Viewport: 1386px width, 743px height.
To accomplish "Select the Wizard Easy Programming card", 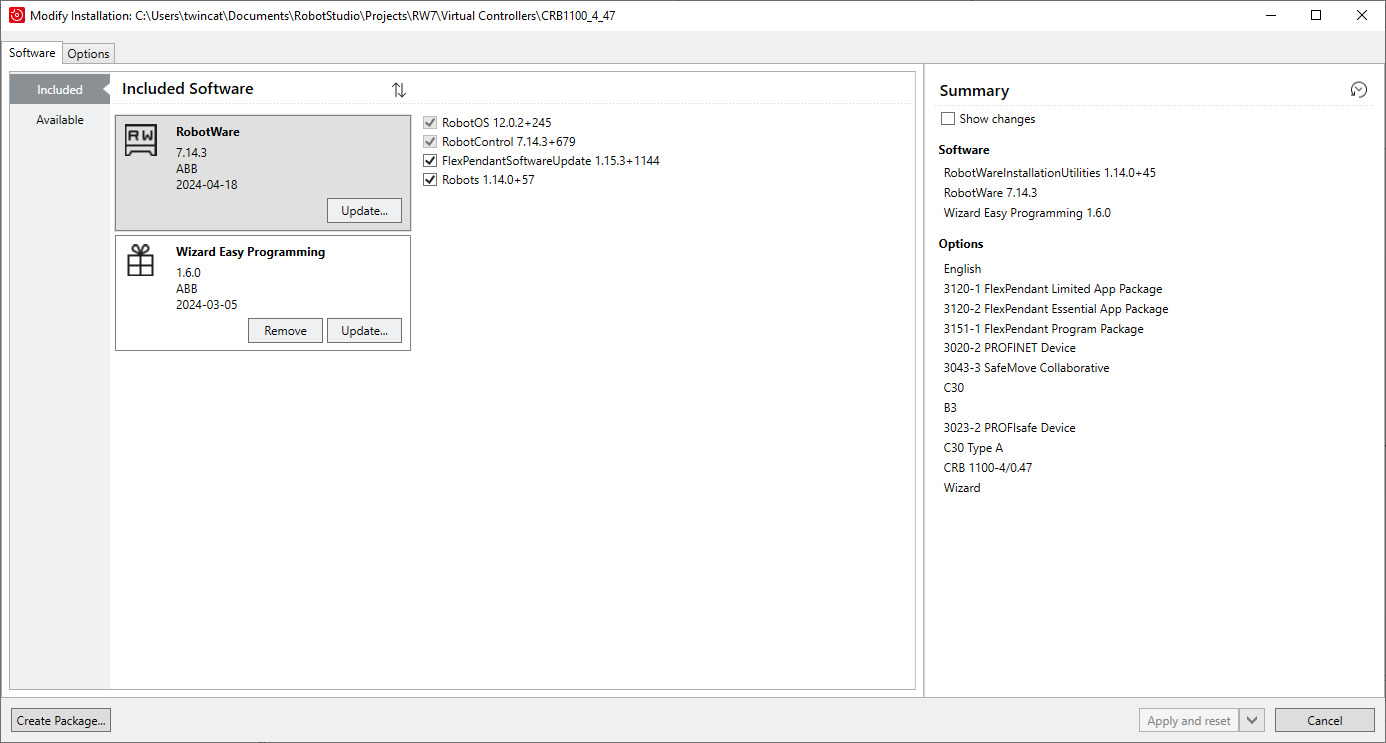I will point(263,293).
